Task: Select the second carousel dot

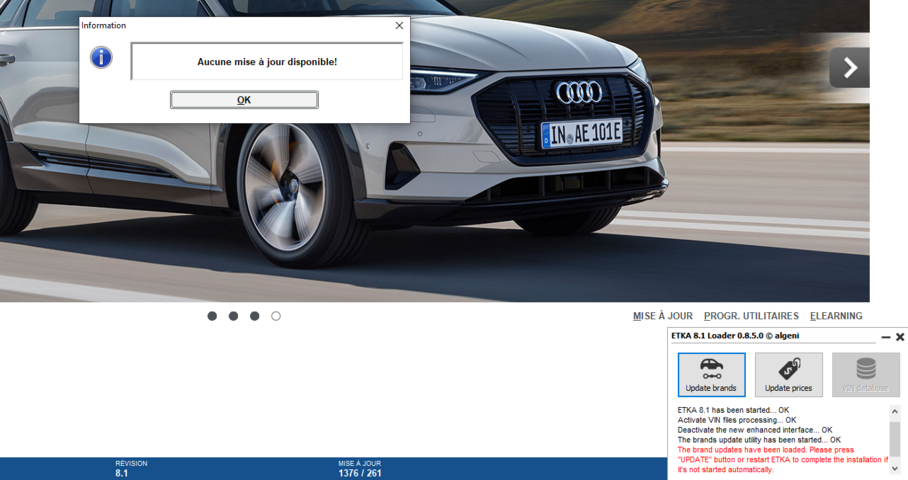Action: click(233, 316)
